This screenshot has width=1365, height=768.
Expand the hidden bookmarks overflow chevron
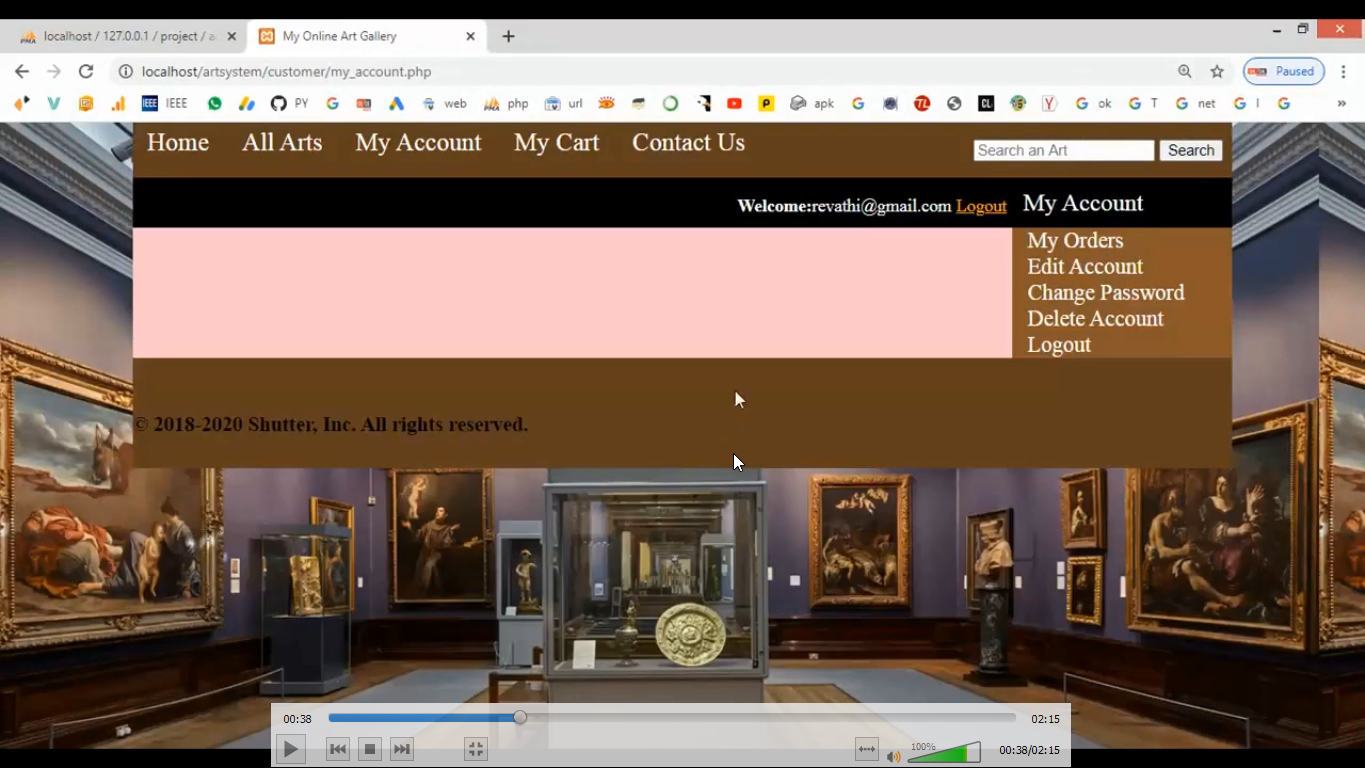(x=1341, y=103)
